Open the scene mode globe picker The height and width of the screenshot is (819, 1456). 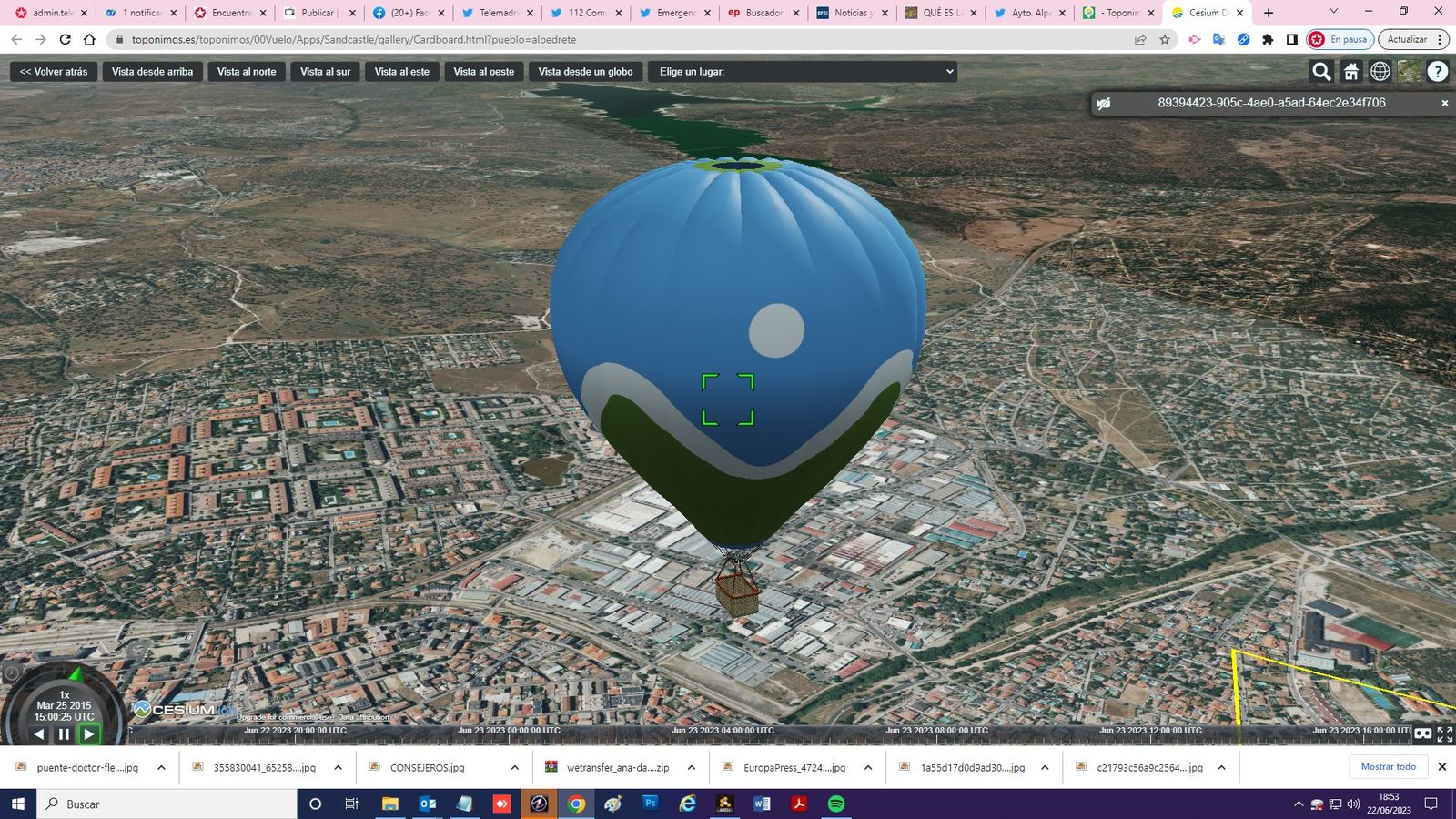[x=1380, y=71]
